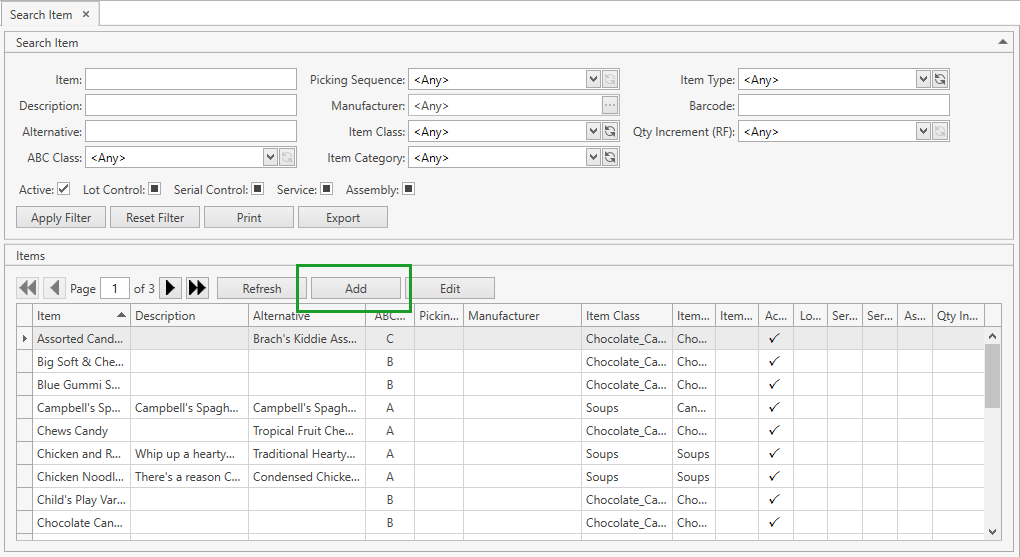Close the Search Item tab

click(86, 14)
